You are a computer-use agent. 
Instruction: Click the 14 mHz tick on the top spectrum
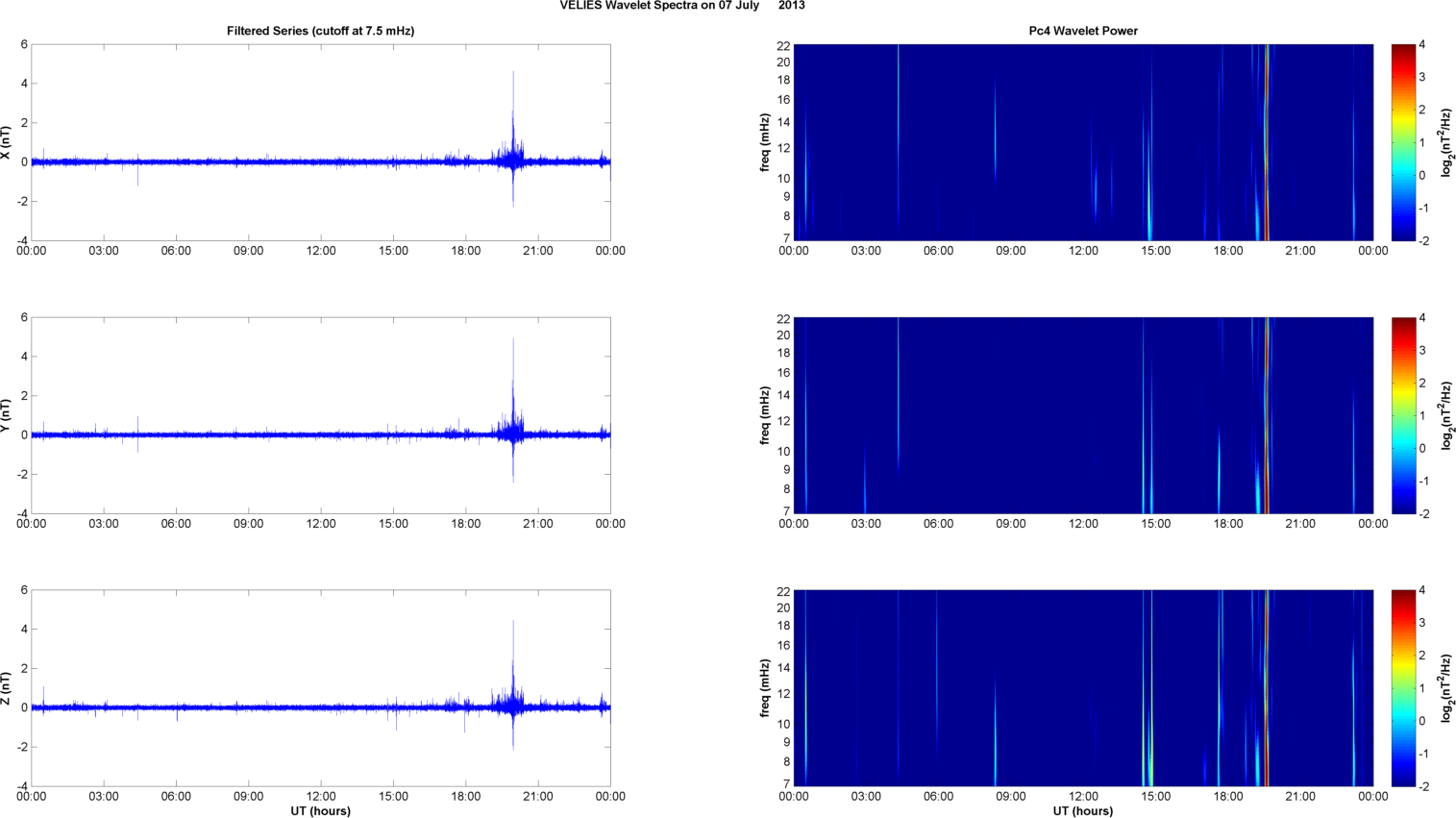coord(783,122)
